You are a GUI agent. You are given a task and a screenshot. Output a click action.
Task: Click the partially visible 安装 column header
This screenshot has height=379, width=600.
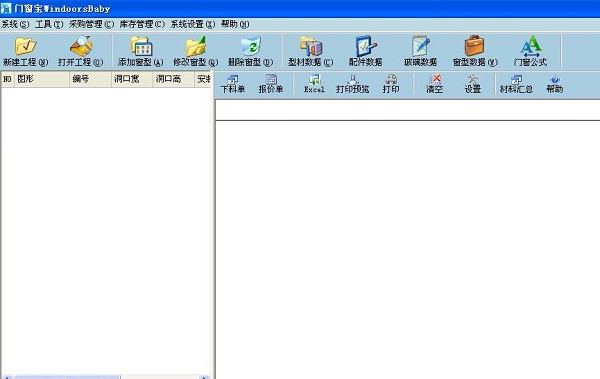[x=203, y=79]
